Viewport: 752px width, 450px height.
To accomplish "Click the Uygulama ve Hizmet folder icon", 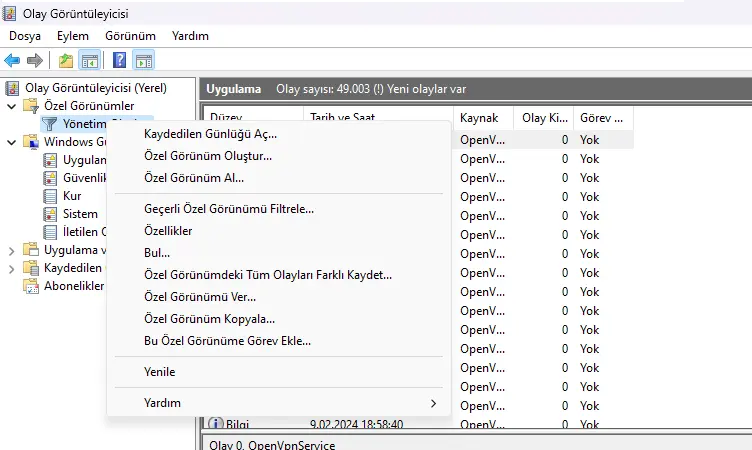I will click(x=31, y=250).
